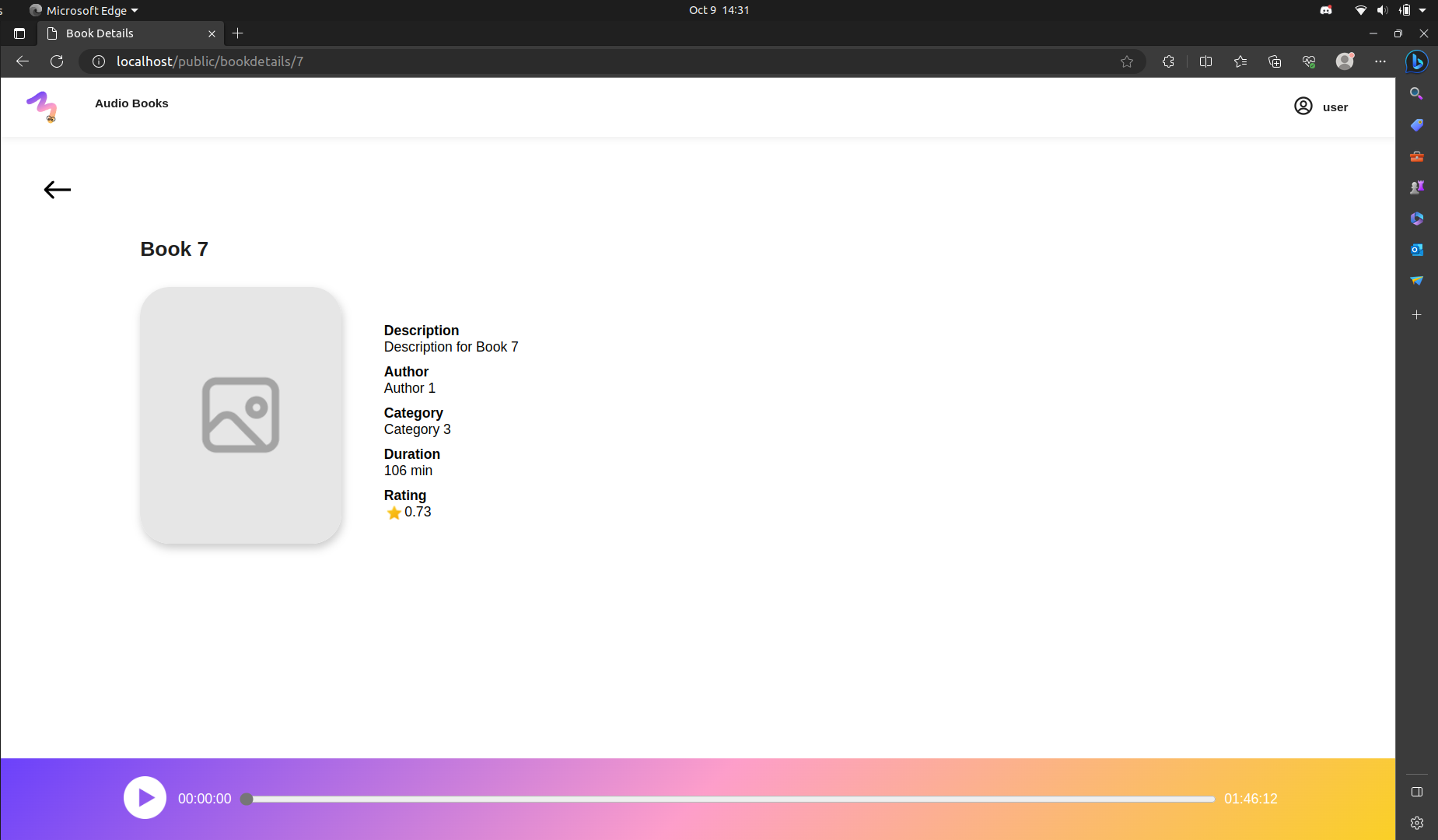Toggle the sidebar panel layout icon
This screenshot has height=840, width=1438.
(1417, 792)
